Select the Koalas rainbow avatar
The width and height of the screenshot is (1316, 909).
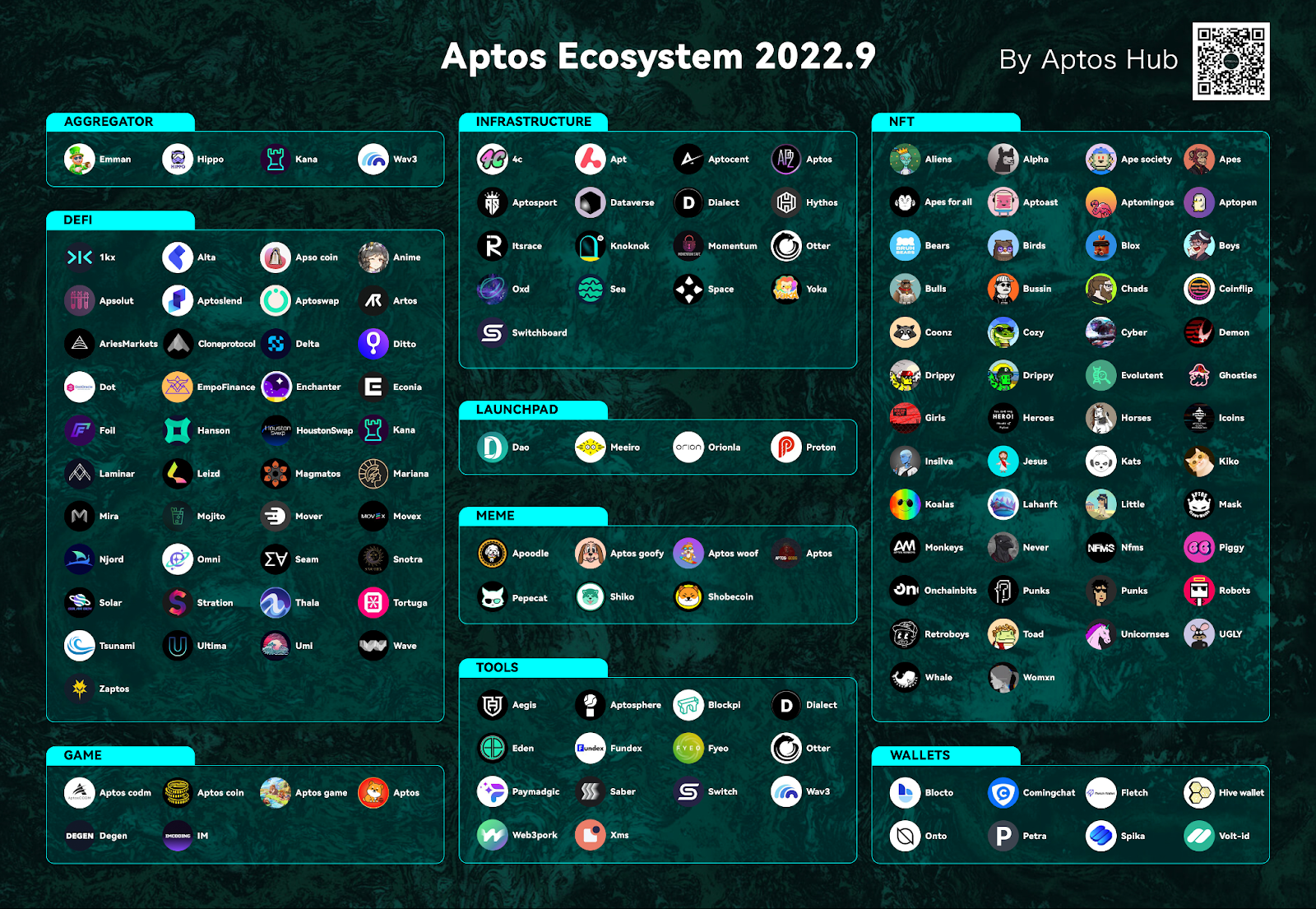pyautogui.click(x=906, y=504)
